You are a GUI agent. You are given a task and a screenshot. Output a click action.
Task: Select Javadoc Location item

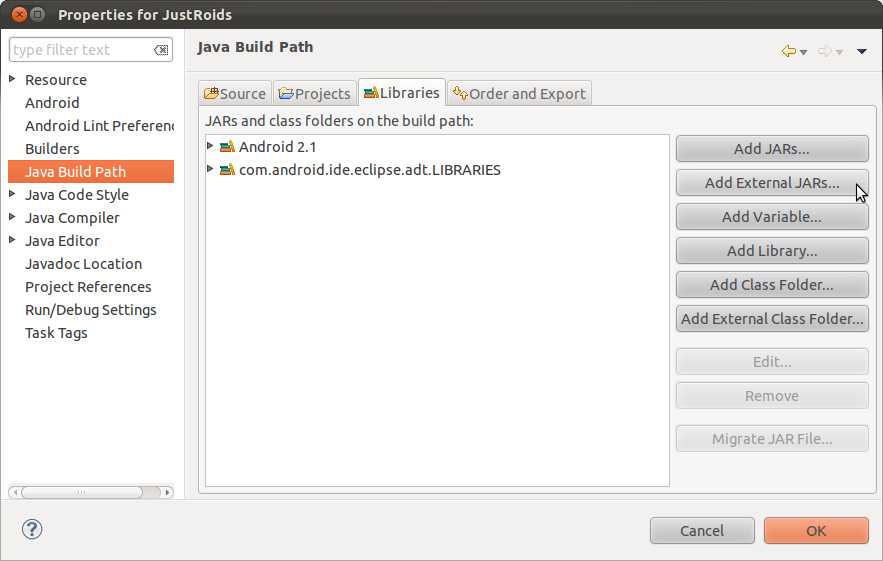83,264
